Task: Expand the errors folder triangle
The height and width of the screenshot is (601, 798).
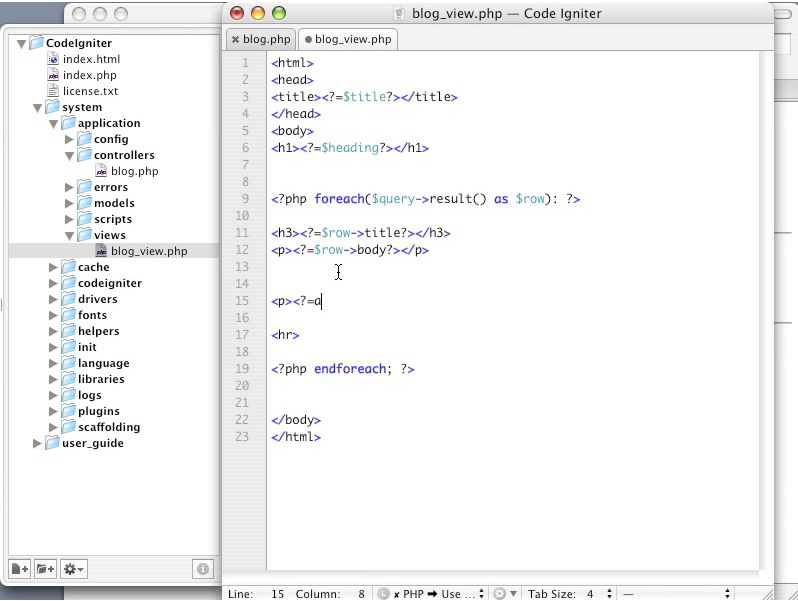Action: [70, 187]
